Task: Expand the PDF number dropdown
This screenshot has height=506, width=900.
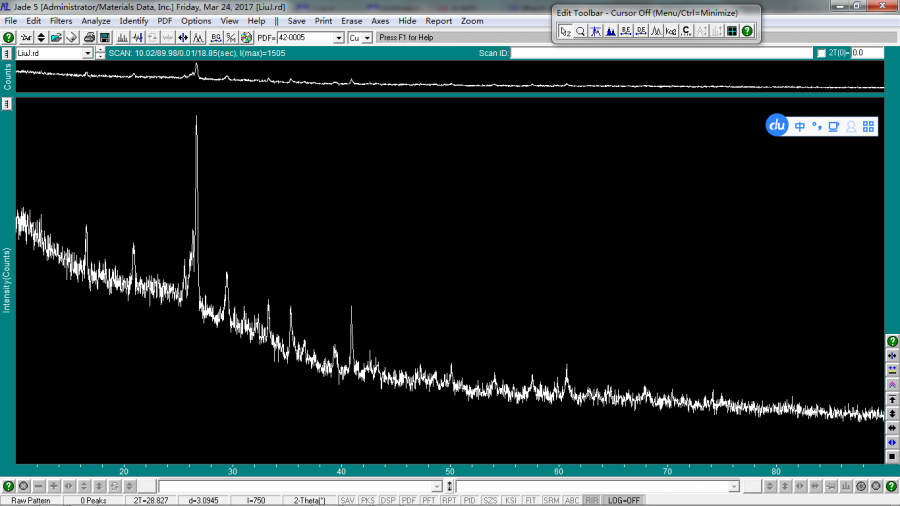Action: pos(338,38)
